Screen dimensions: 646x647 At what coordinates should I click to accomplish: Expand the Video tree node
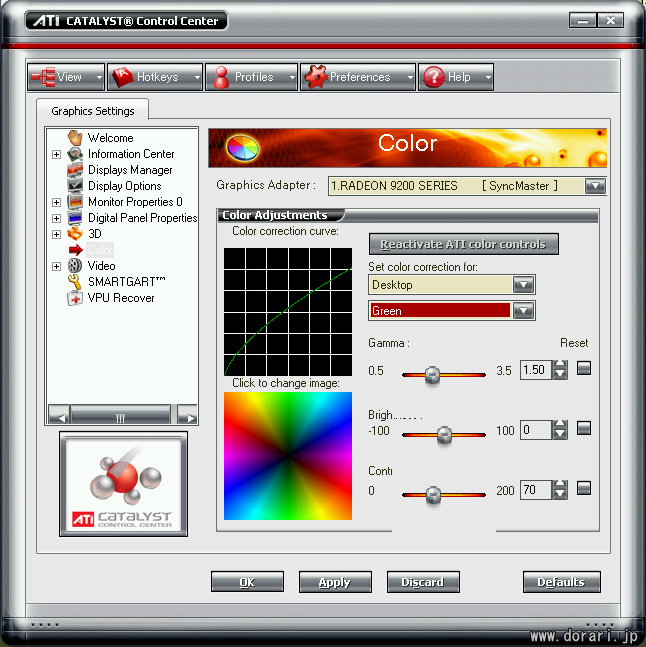coord(57,266)
